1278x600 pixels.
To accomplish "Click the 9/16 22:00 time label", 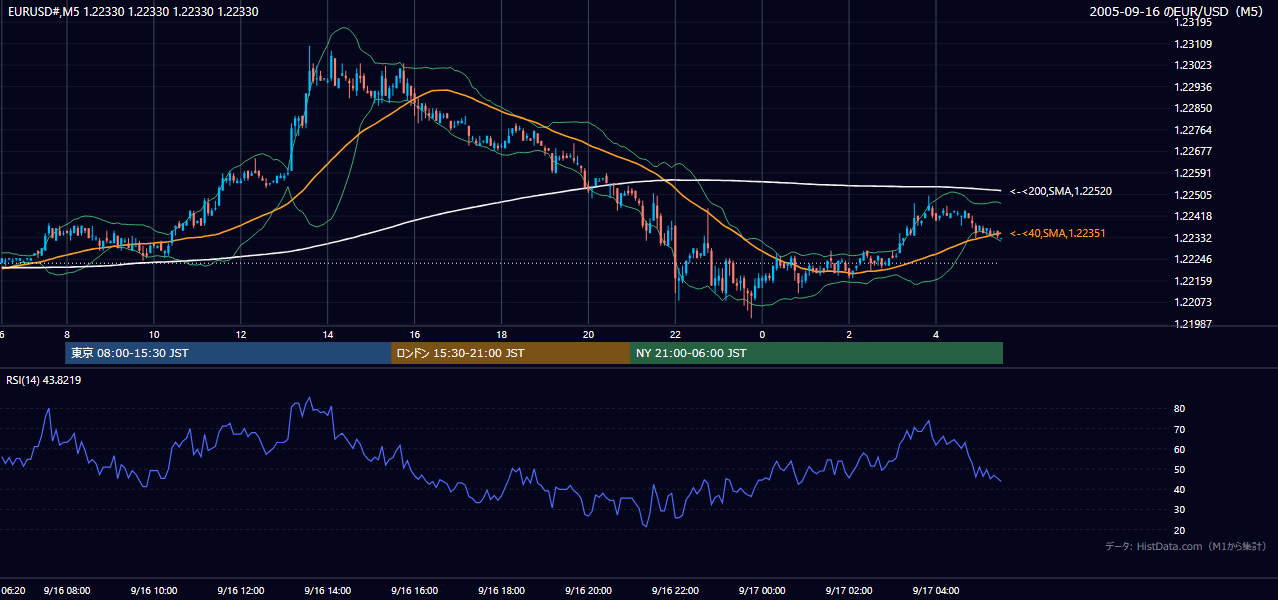I will click(x=676, y=591).
